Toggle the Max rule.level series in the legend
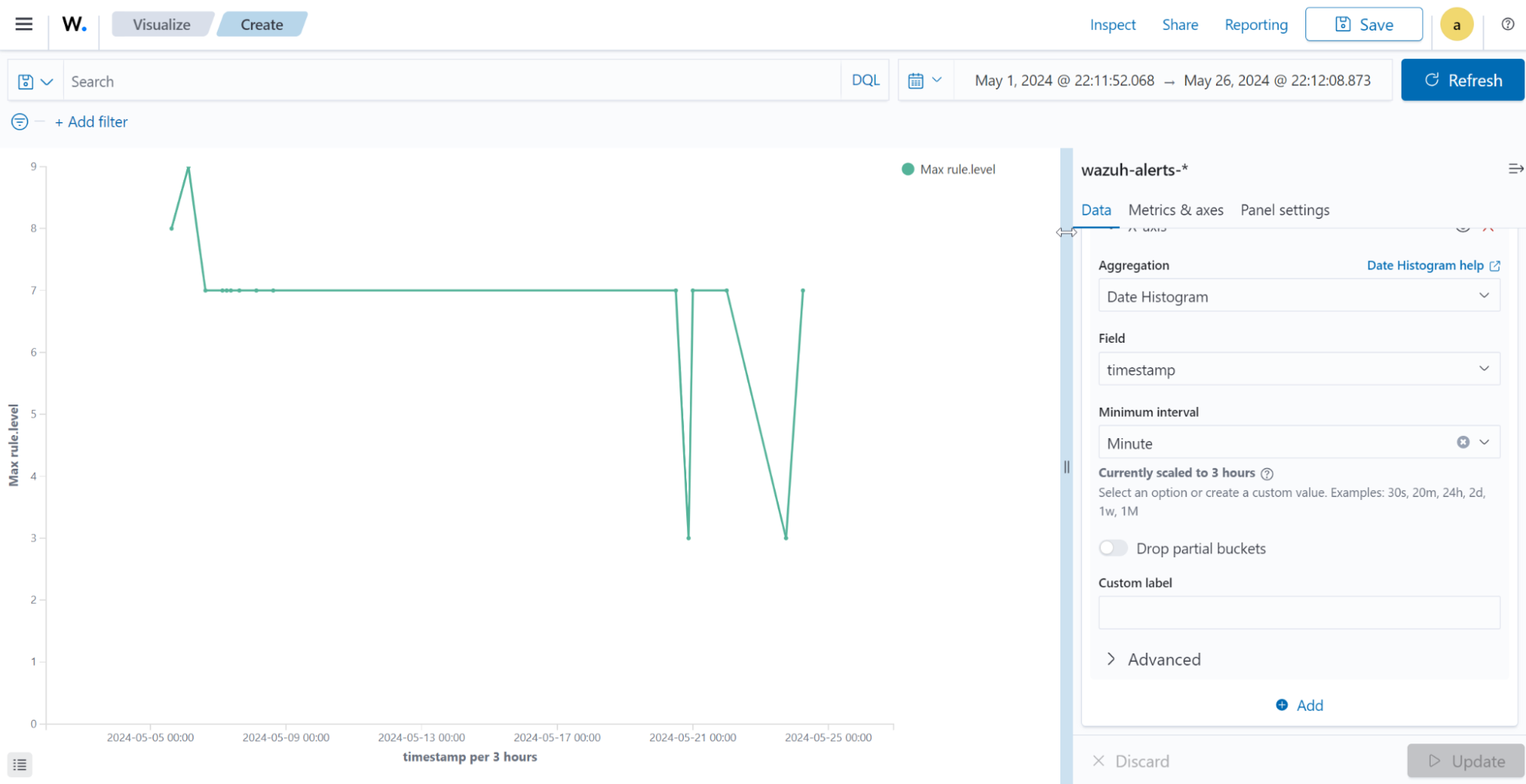The image size is (1526, 784). pos(957,169)
